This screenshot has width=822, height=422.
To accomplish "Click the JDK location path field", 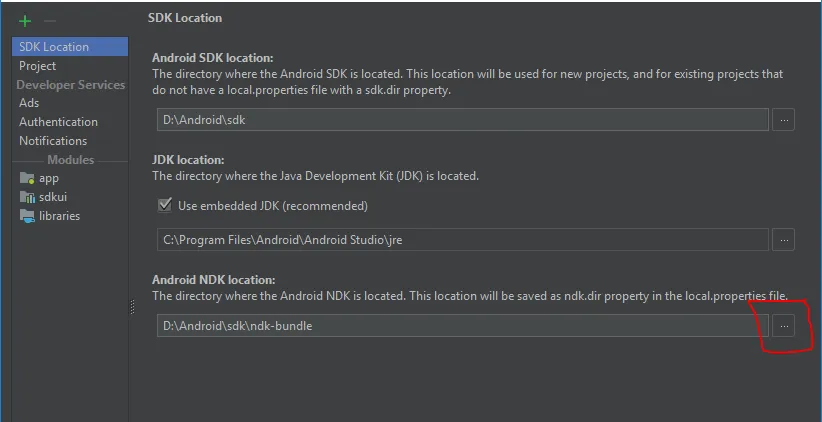I will (462, 240).
